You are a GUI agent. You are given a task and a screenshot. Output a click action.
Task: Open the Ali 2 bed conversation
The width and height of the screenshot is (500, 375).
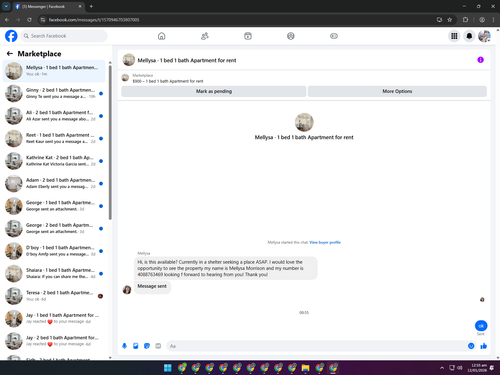coord(54,116)
